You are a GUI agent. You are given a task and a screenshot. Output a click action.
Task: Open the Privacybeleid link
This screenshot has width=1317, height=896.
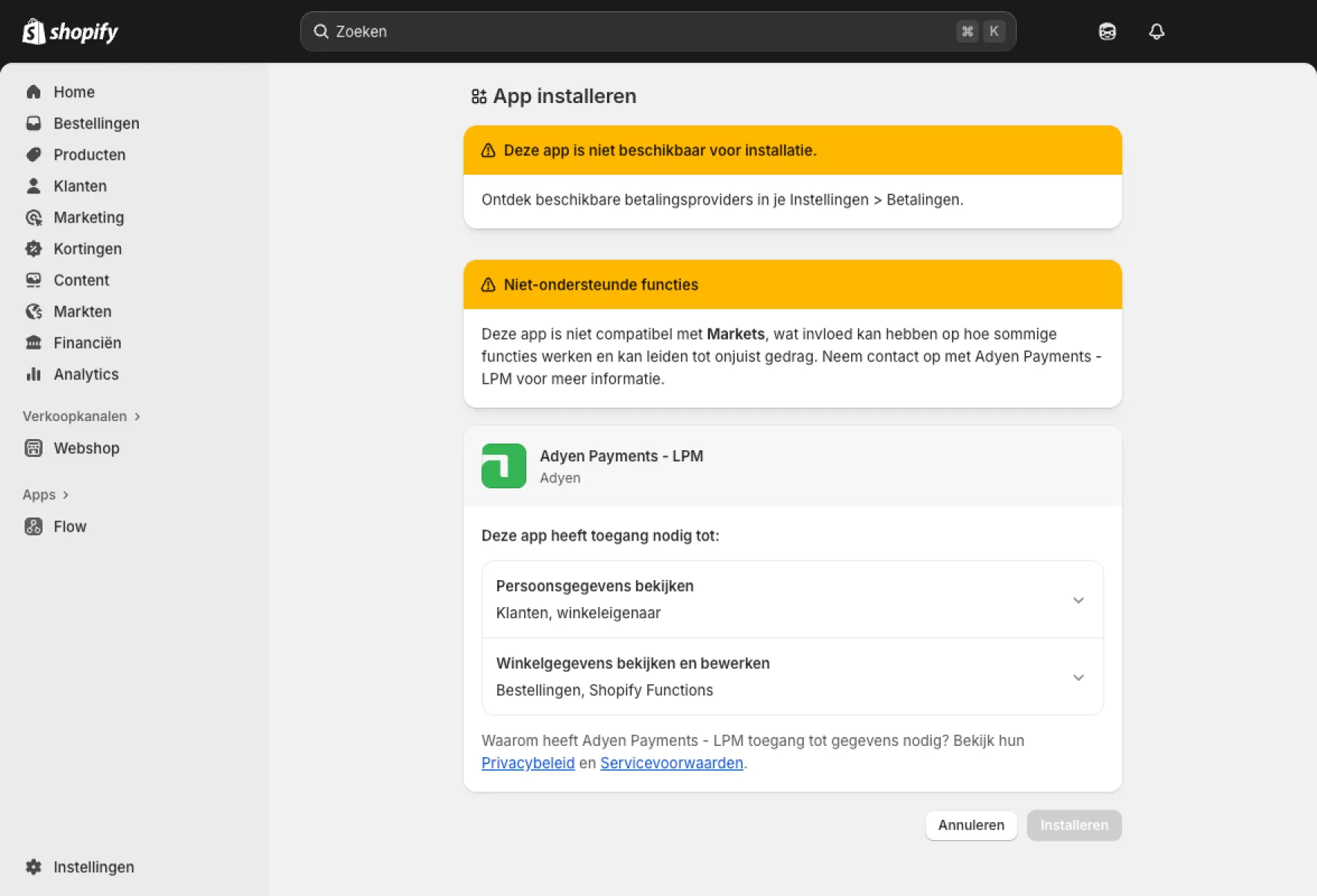[x=528, y=763]
